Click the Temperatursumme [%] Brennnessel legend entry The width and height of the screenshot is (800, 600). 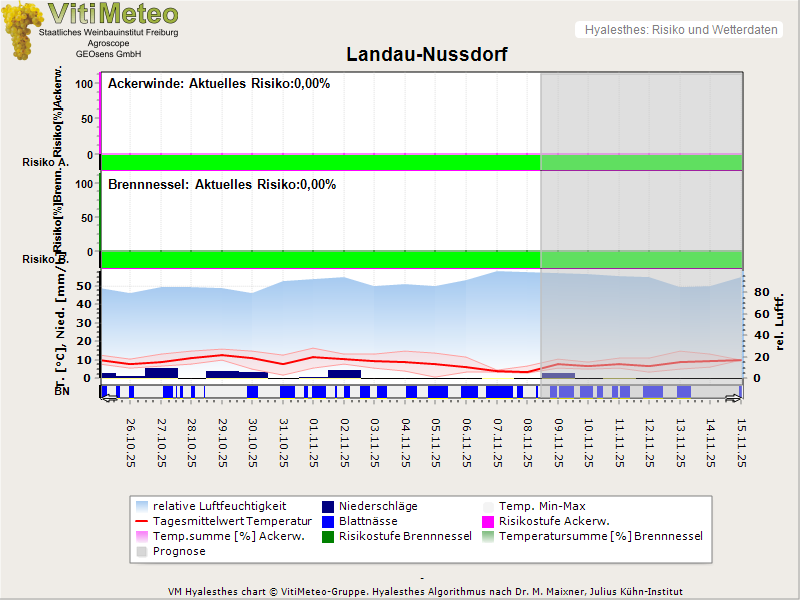pyautogui.click(x=600, y=536)
